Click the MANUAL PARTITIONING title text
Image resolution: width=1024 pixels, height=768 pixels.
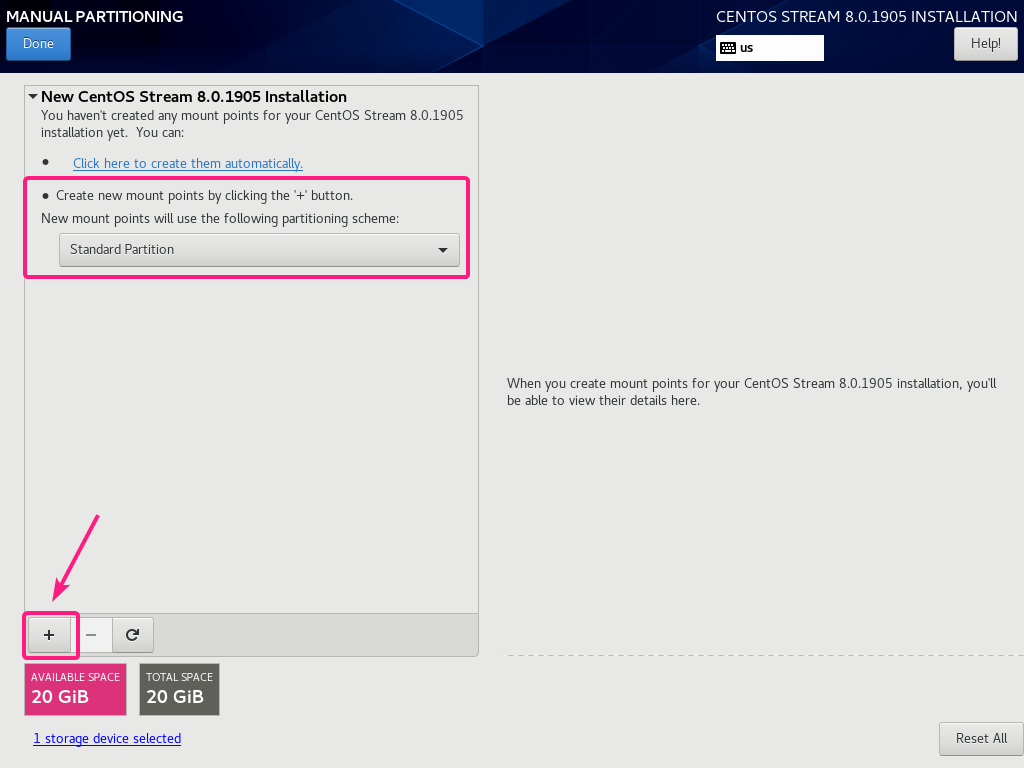95,16
